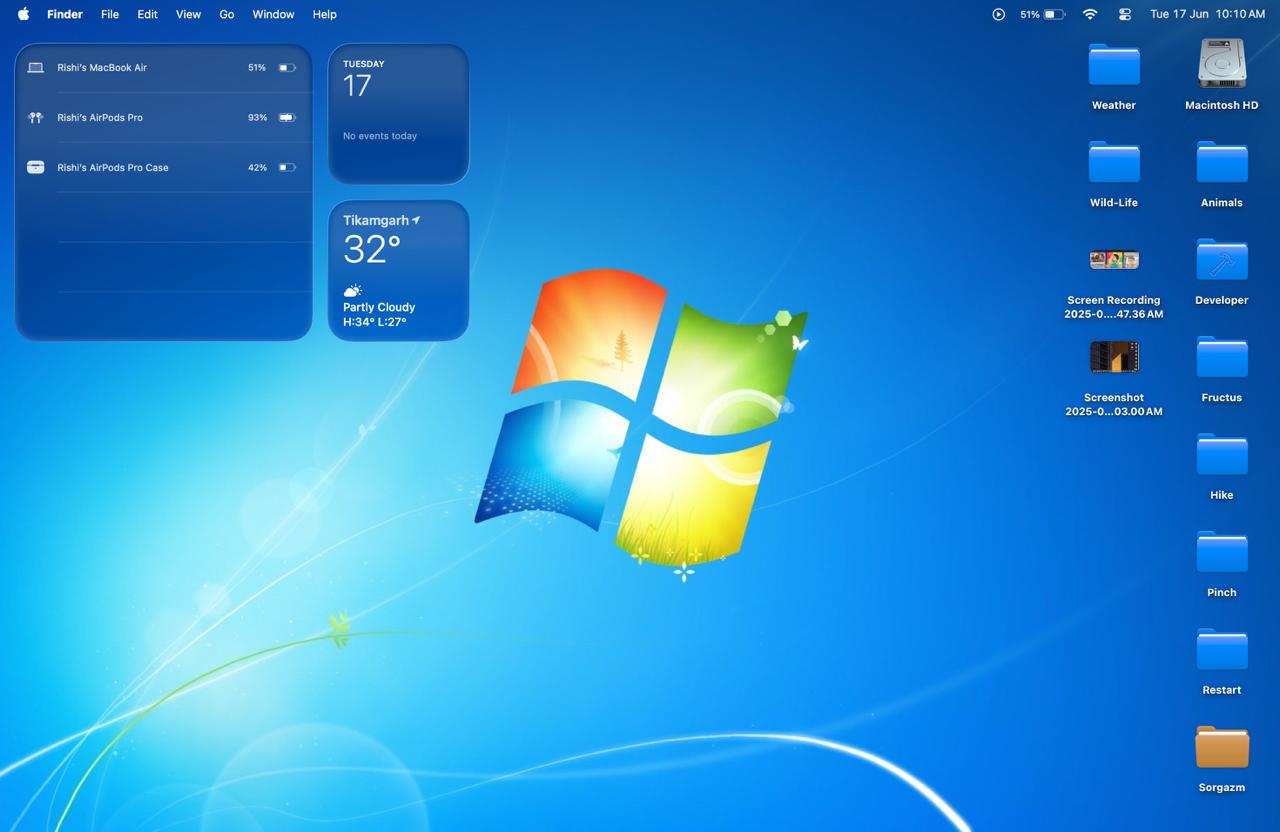Image resolution: width=1280 pixels, height=832 pixels.
Task: Click the Sorgazm folder name label
Action: click(x=1222, y=788)
